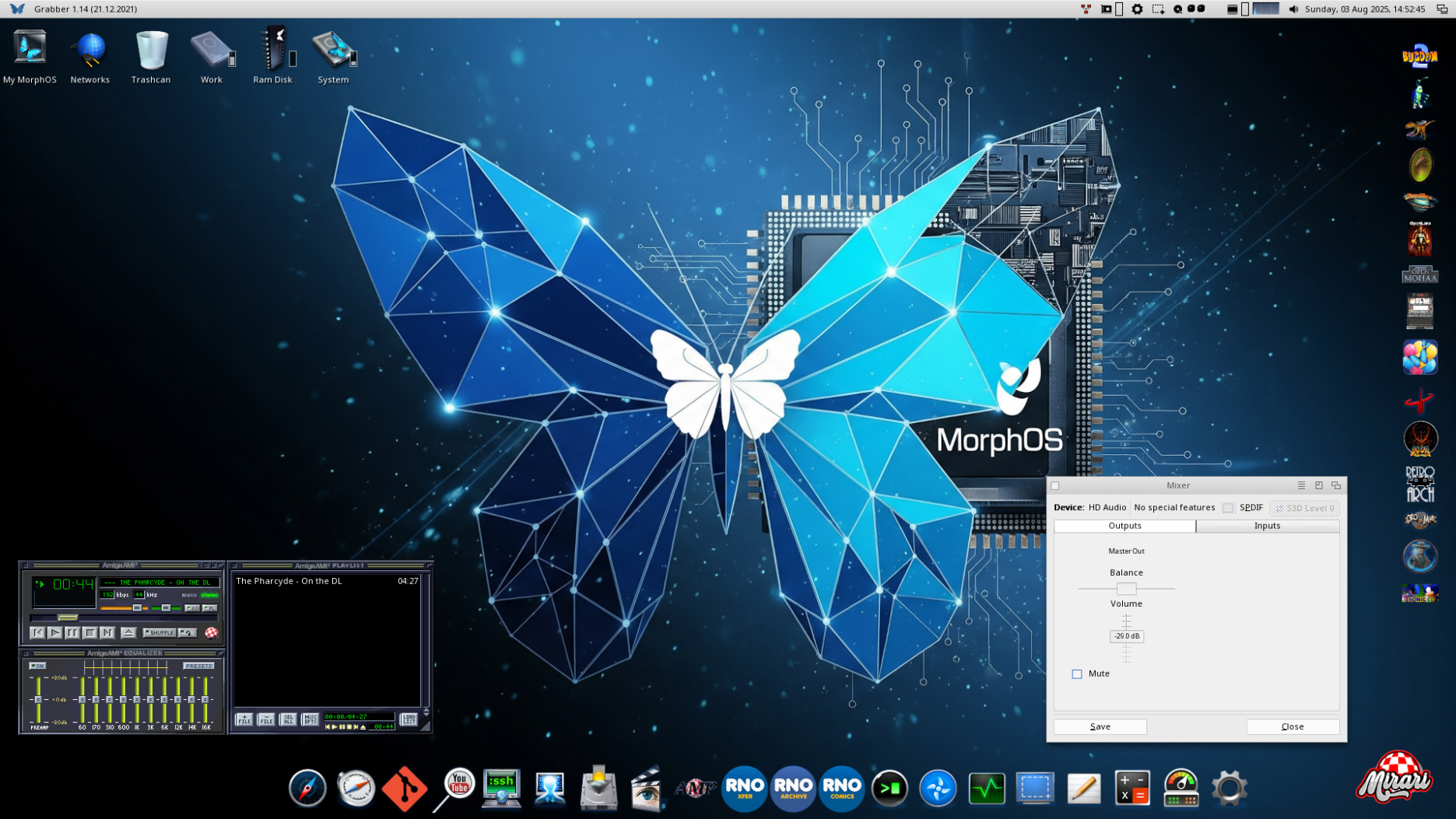Open the gear settings icon in top bar
Viewport: 1456px width, 819px height.
(x=1137, y=9)
